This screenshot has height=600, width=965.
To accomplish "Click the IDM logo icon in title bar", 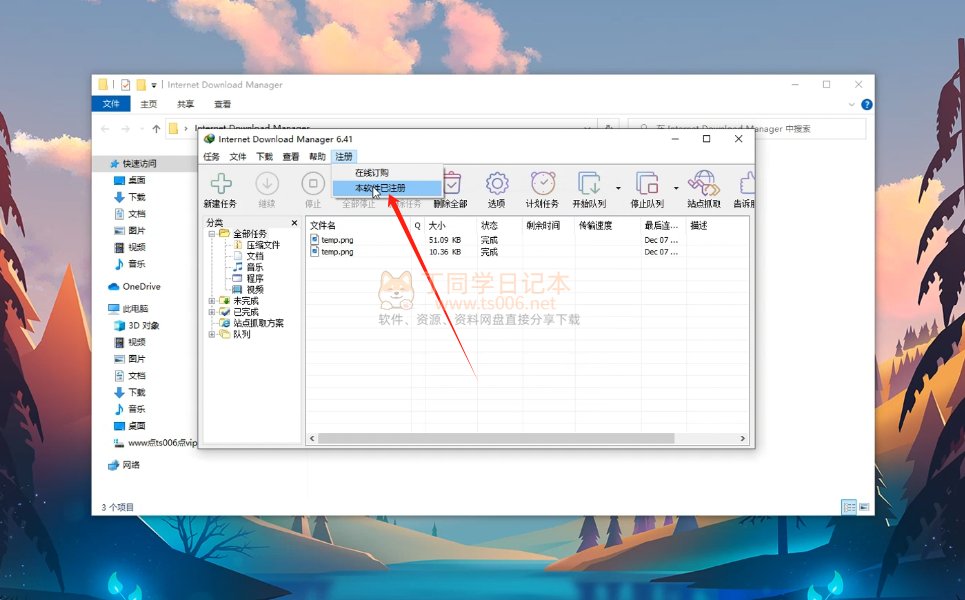I will pos(209,139).
